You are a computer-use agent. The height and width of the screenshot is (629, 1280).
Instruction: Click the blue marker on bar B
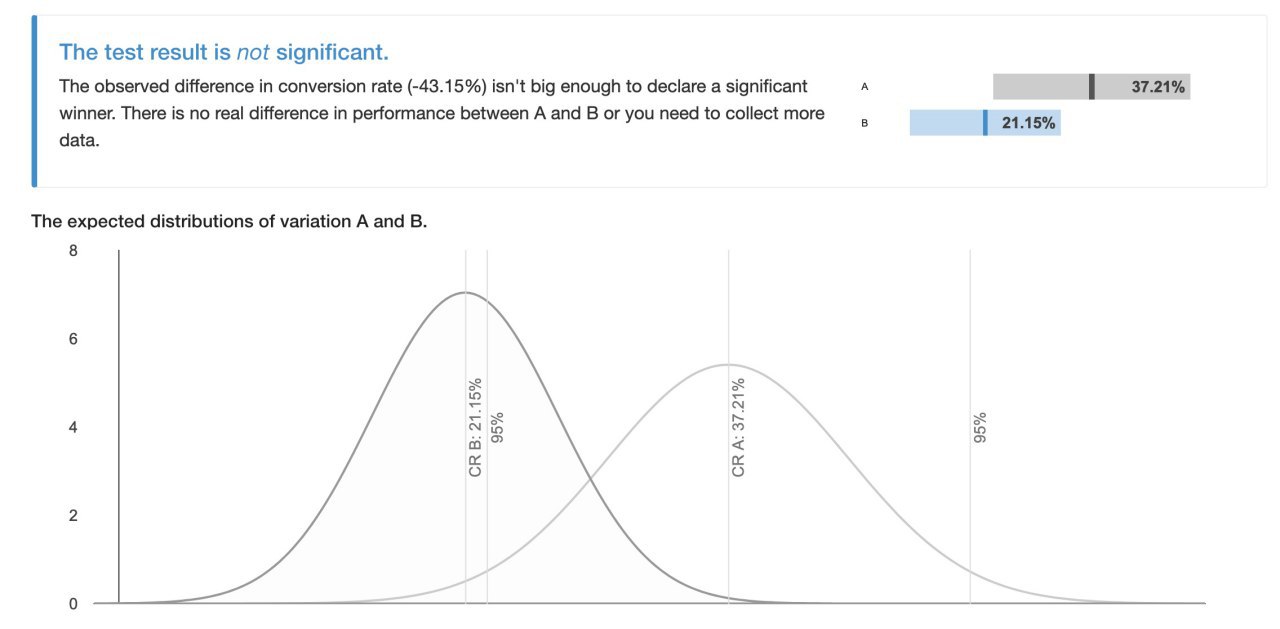coord(985,123)
